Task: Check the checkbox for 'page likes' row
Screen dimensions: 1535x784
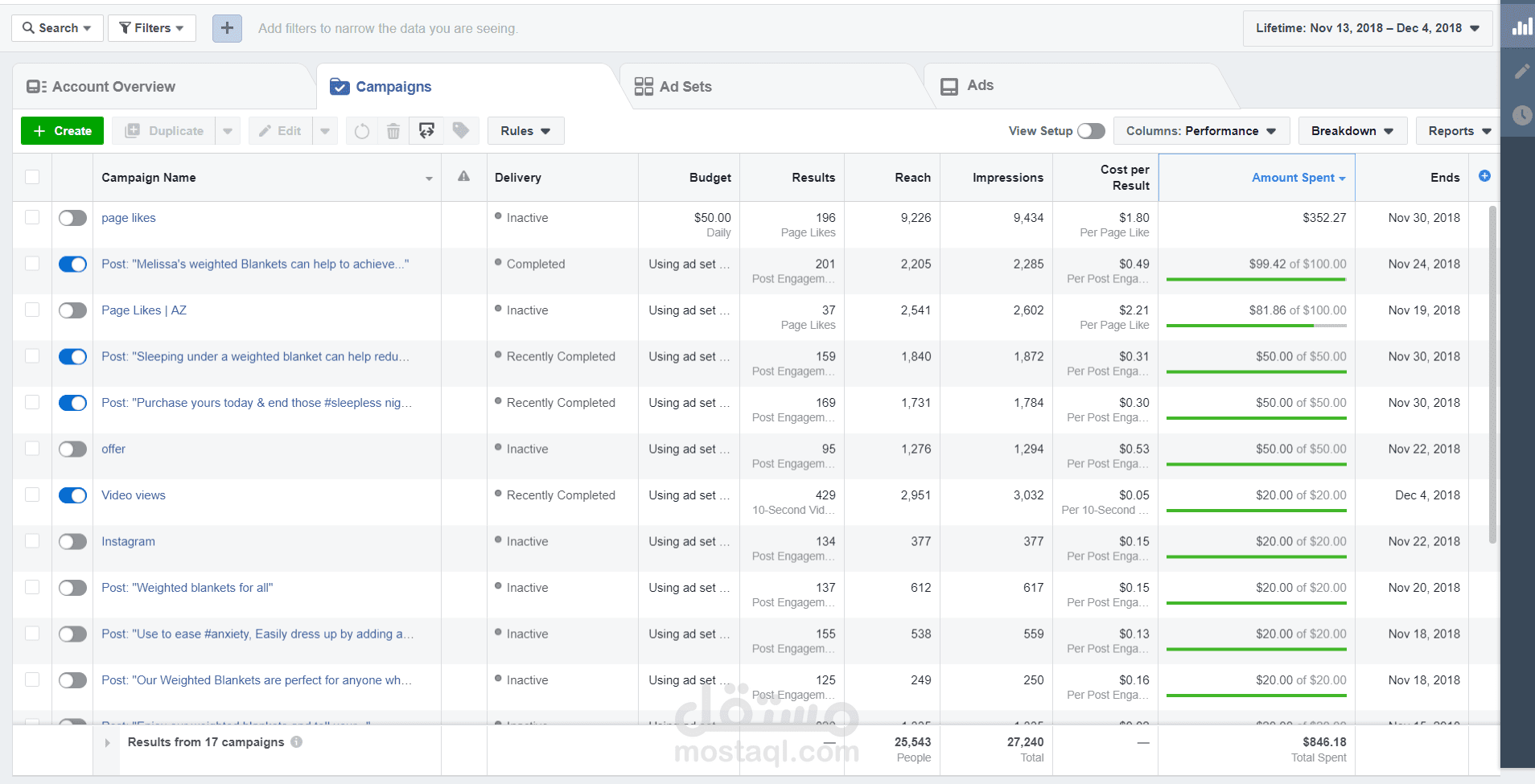Action: tap(32, 217)
